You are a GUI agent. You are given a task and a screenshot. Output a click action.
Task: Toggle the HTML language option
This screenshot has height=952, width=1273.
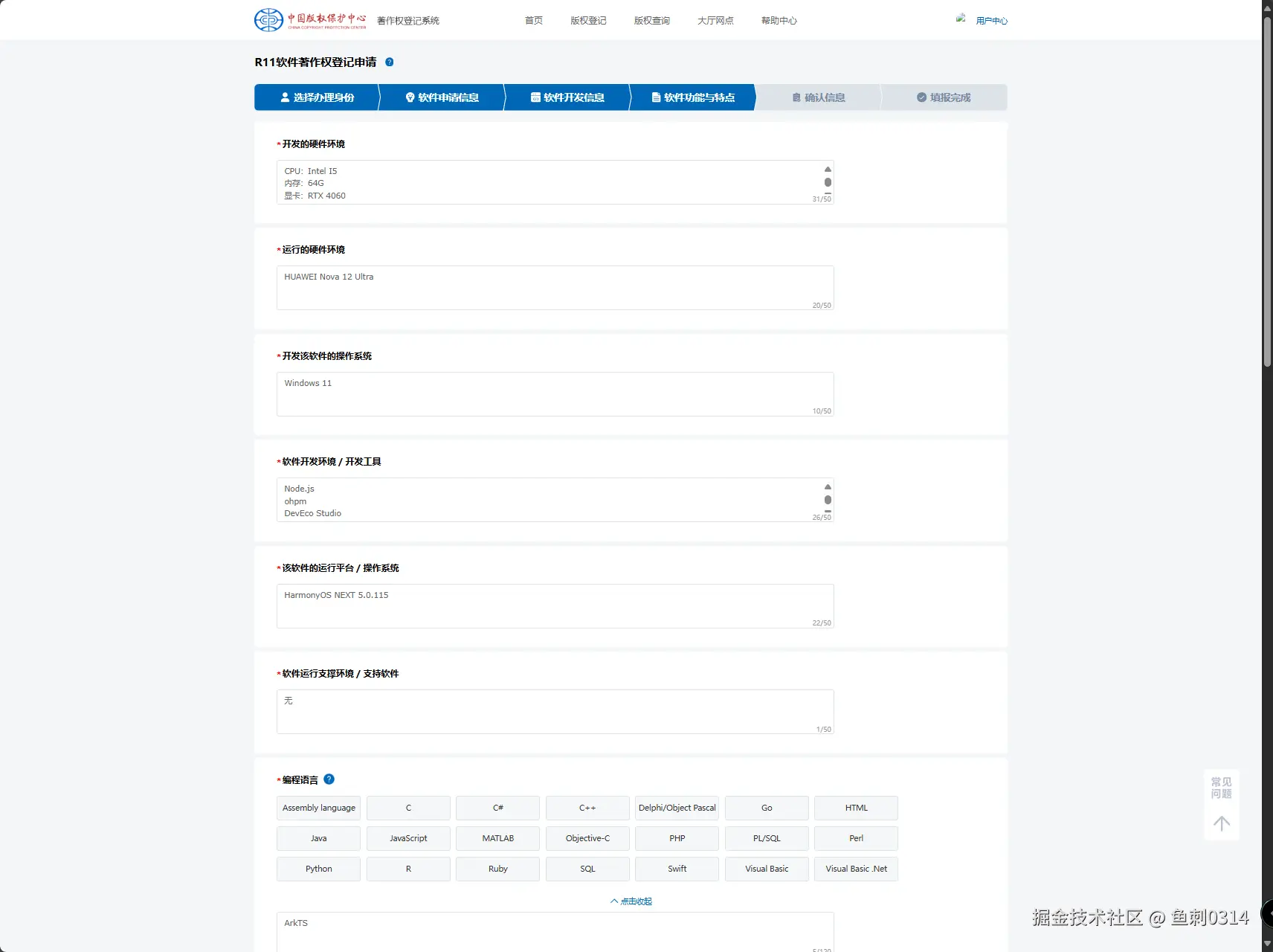point(856,808)
